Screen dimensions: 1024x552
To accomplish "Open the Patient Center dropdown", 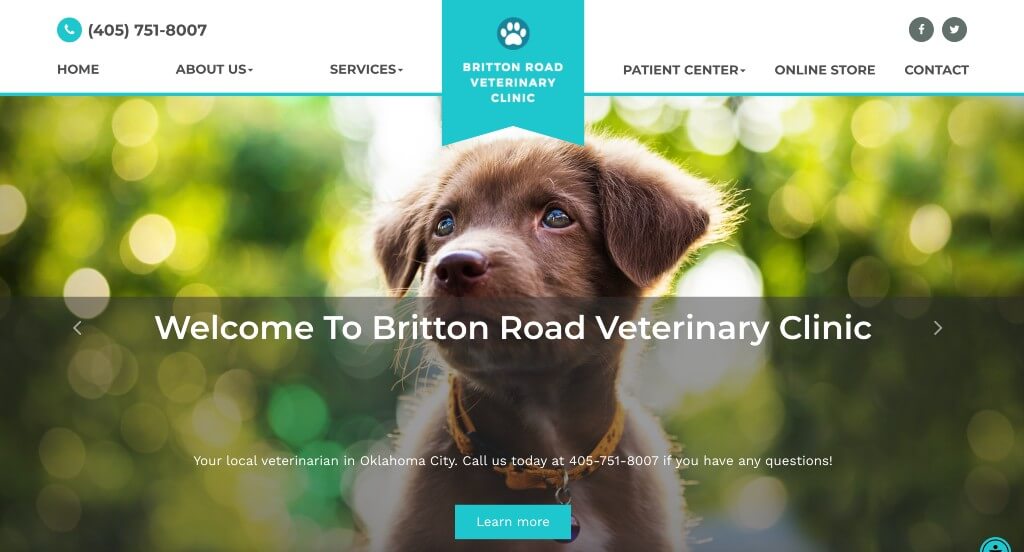I will click(x=684, y=70).
